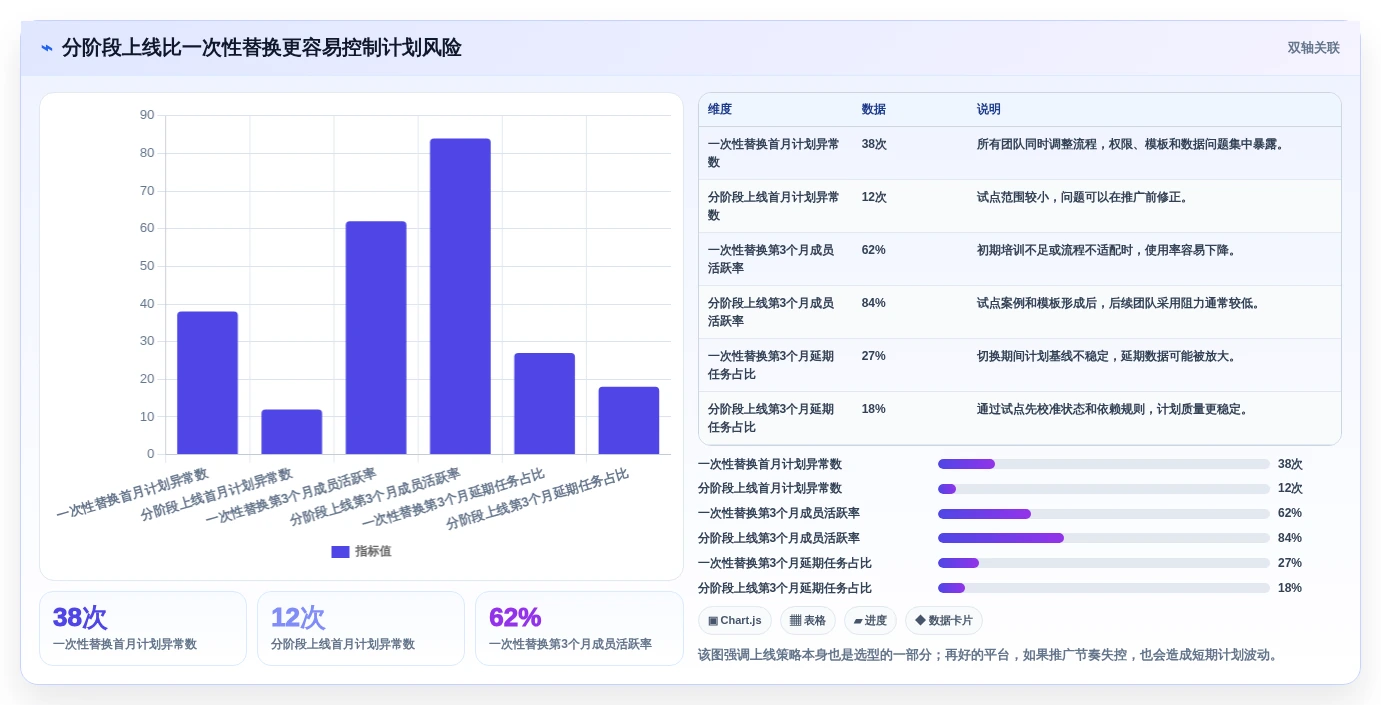Click table cell 84%

pos(874,303)
